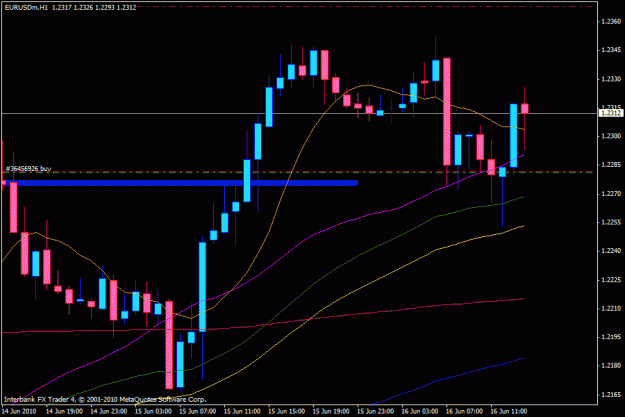Click the 15 Jun 19:00 time label

click(x=331, y=411)
